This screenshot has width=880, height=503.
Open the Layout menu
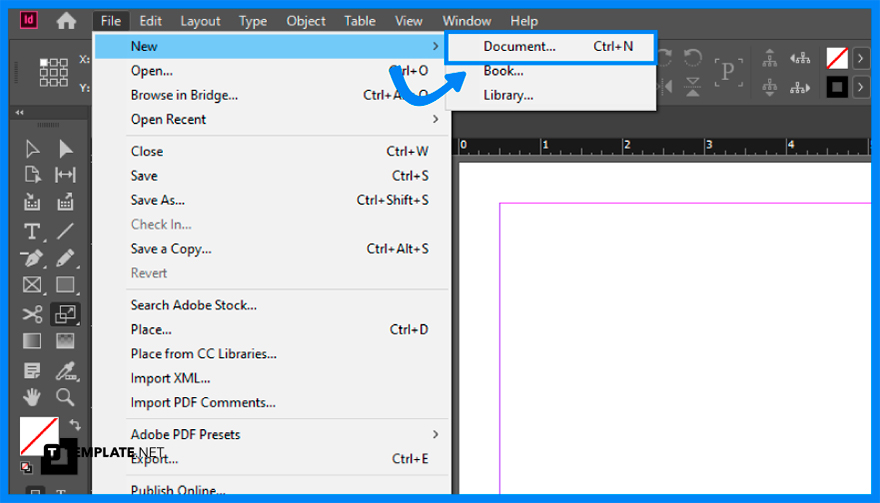(200, 21)
